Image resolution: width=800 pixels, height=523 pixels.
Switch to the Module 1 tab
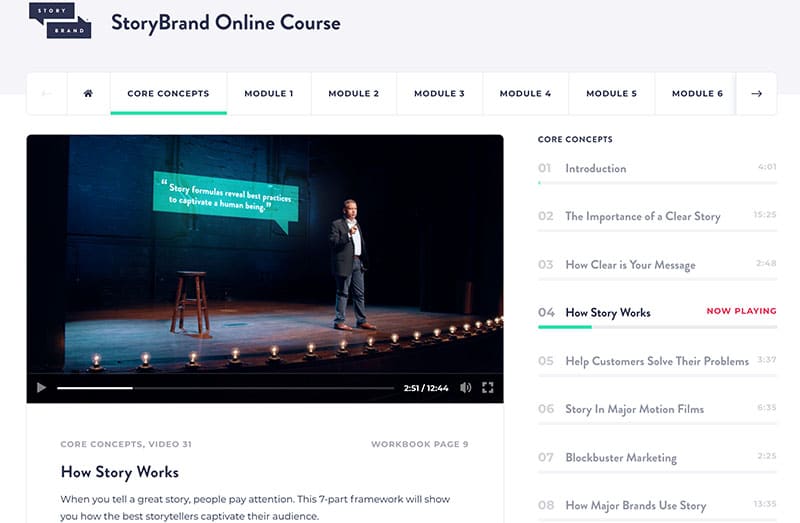point(269,93)
